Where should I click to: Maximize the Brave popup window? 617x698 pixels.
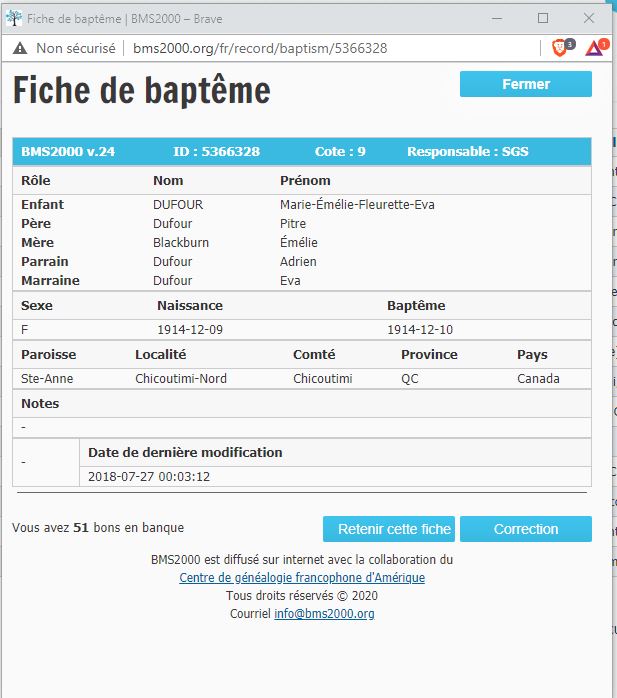coord(543,18)
